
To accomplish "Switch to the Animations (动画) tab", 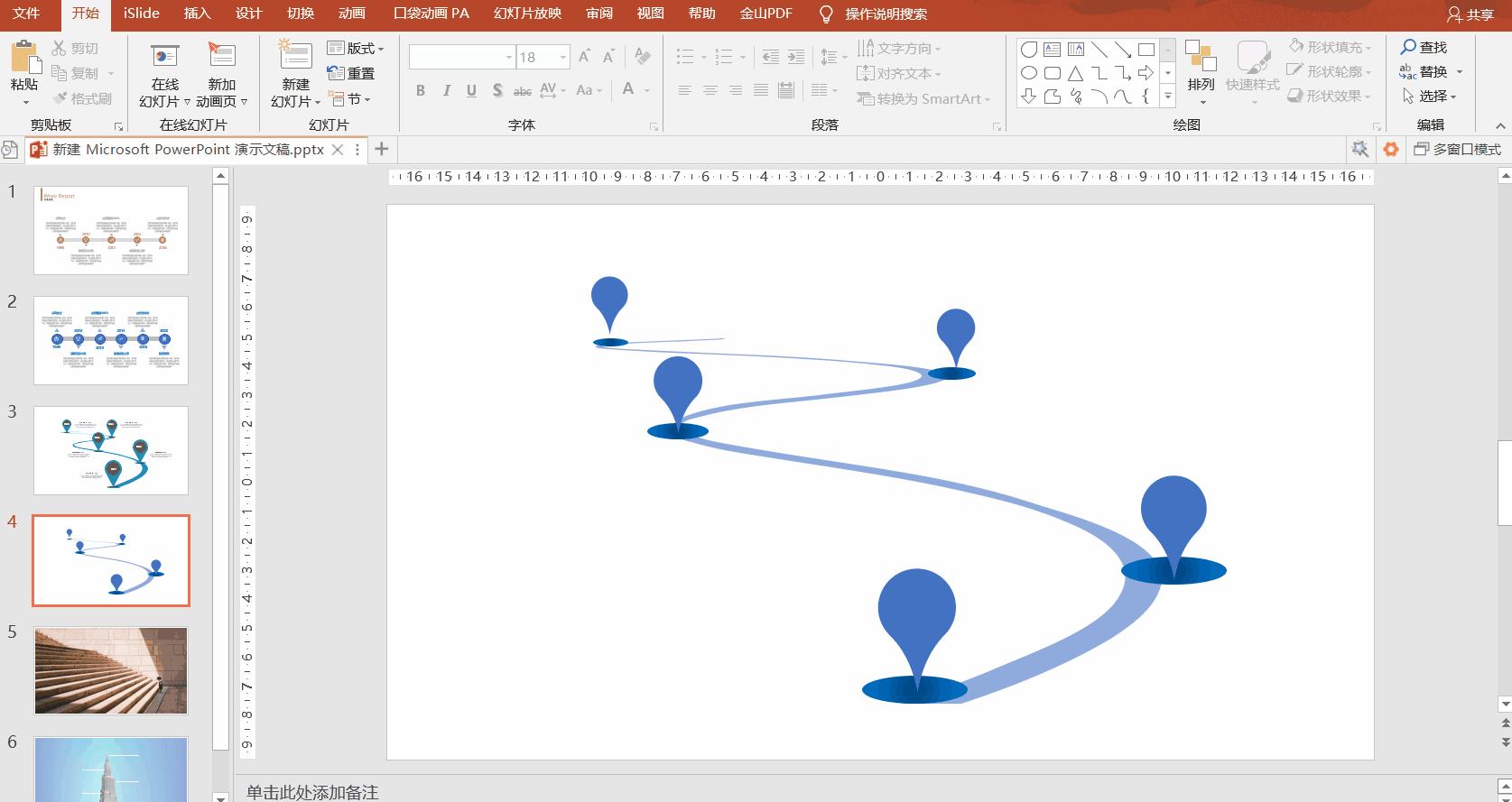I will point(352,14).
